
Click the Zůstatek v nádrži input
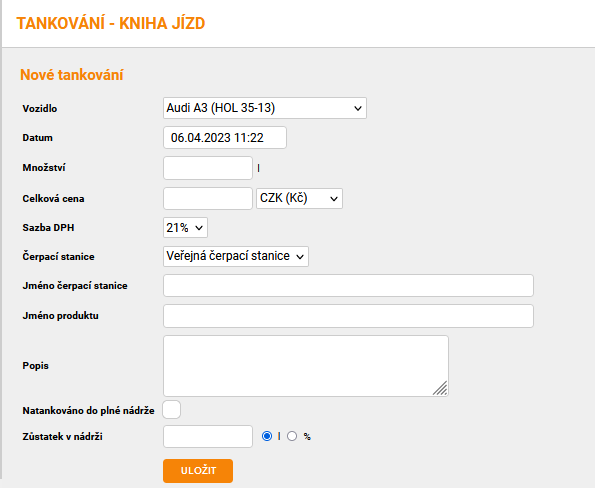coord(208,436)
